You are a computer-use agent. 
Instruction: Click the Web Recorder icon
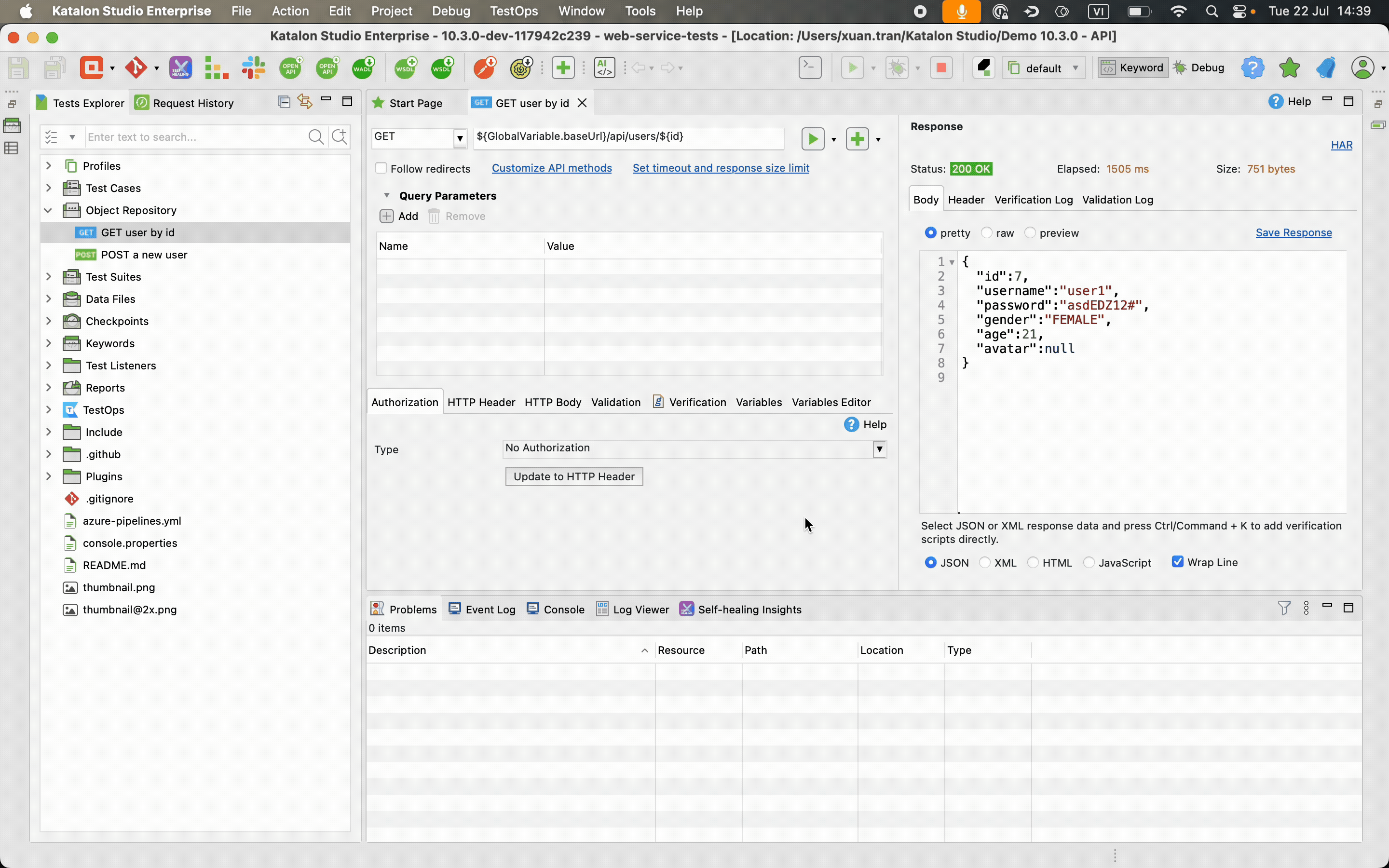click(x=92, y=68)
